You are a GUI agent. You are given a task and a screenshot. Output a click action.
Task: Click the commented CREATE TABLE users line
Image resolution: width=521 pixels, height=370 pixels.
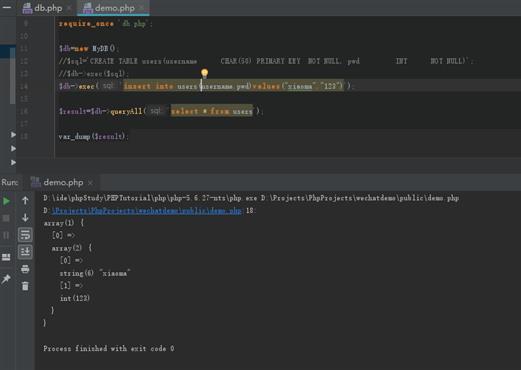pos(266,61)
